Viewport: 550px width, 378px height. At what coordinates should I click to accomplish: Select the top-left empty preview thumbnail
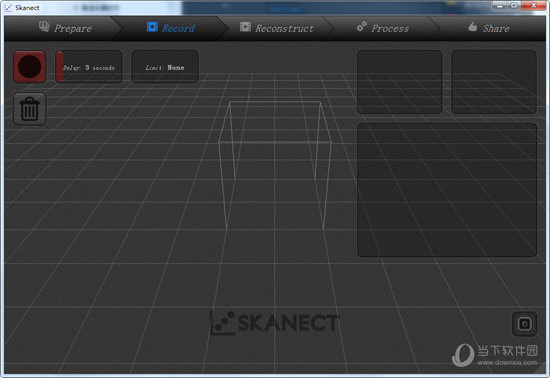(400, 82)
